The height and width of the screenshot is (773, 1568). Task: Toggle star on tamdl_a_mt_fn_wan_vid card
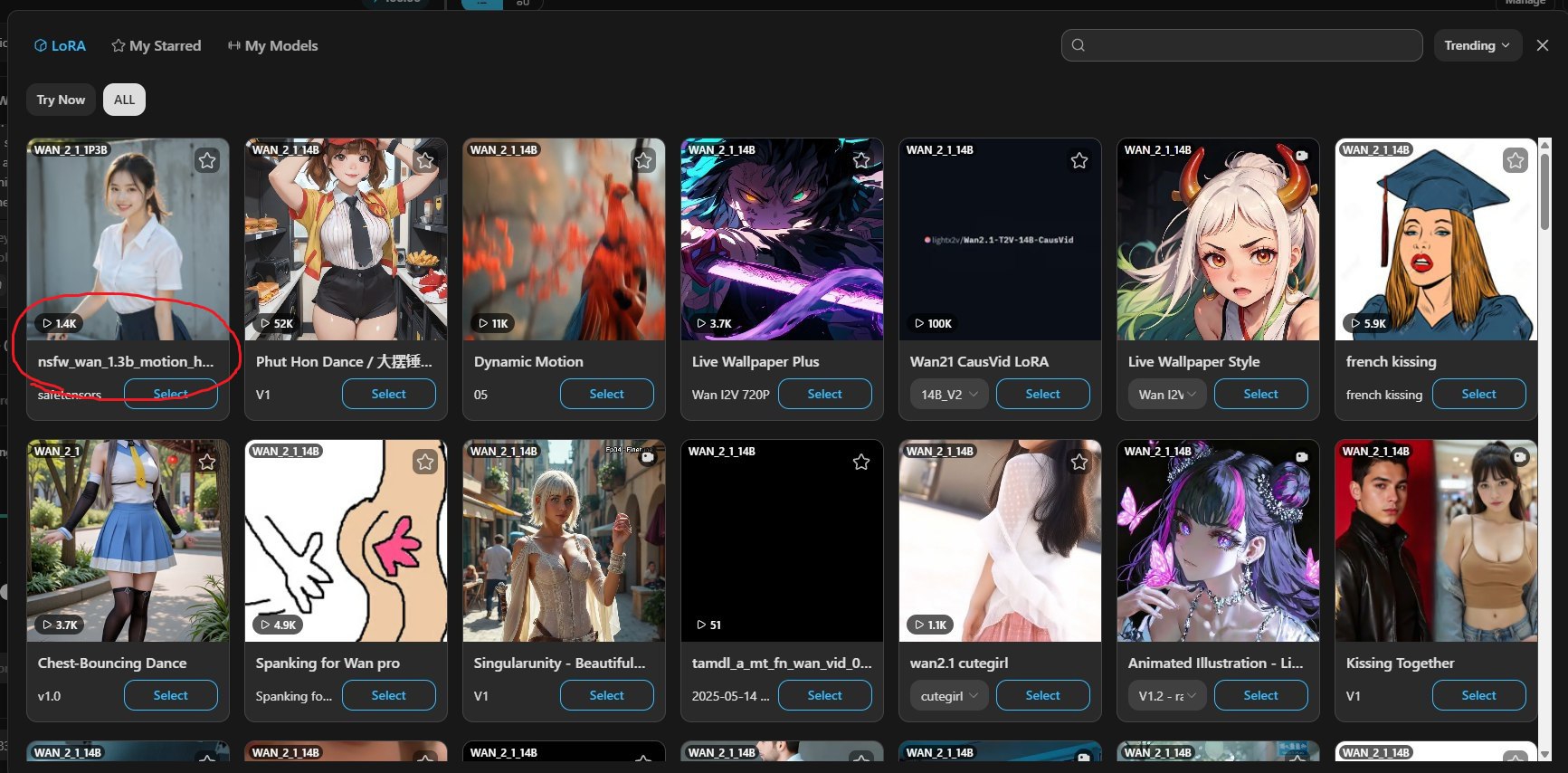861,463
